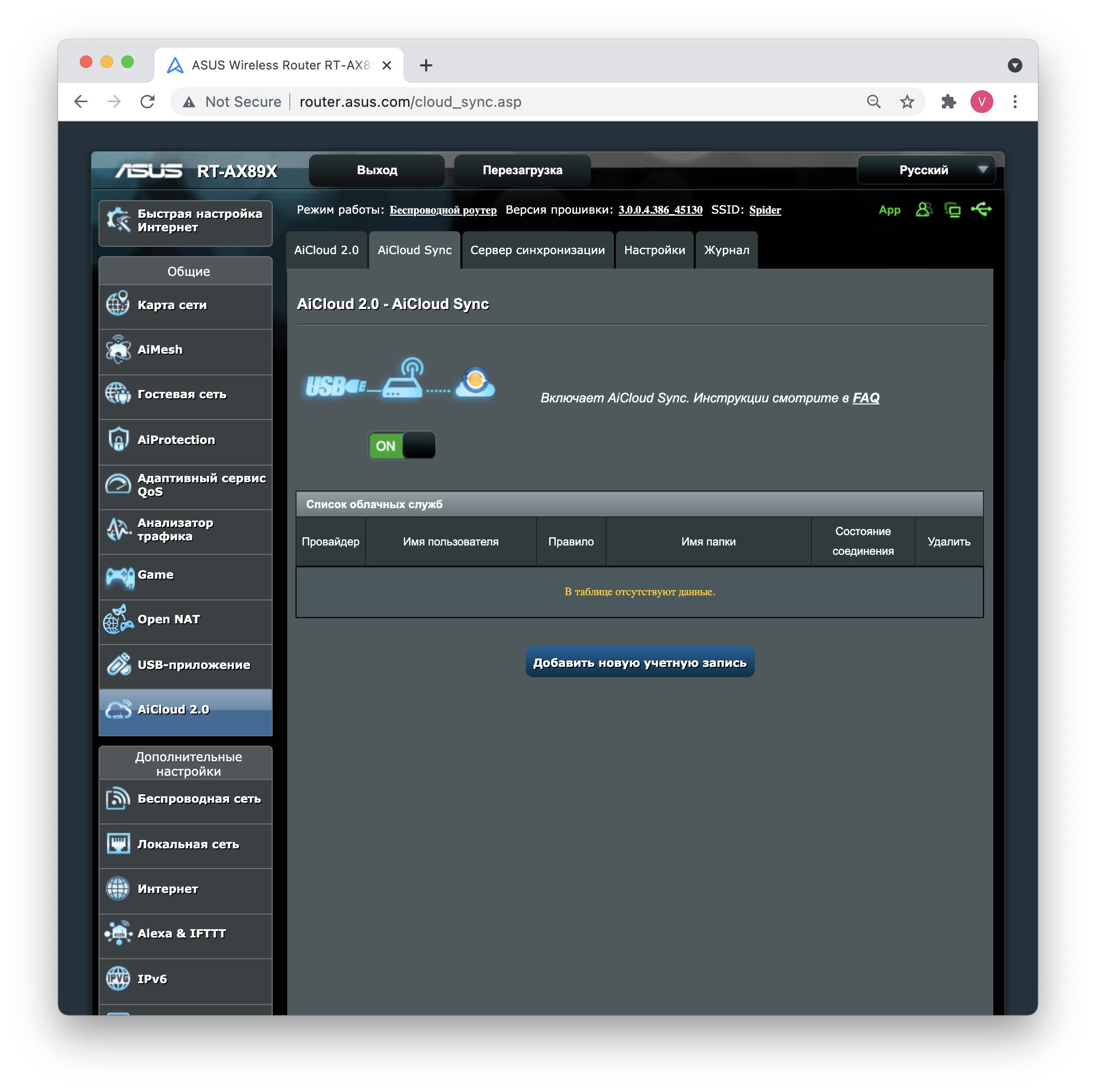Viewport: 1096px width, 1092px height.
Task: Click the Правило column header
Action: pyautogui.click(x=571, y=541)
